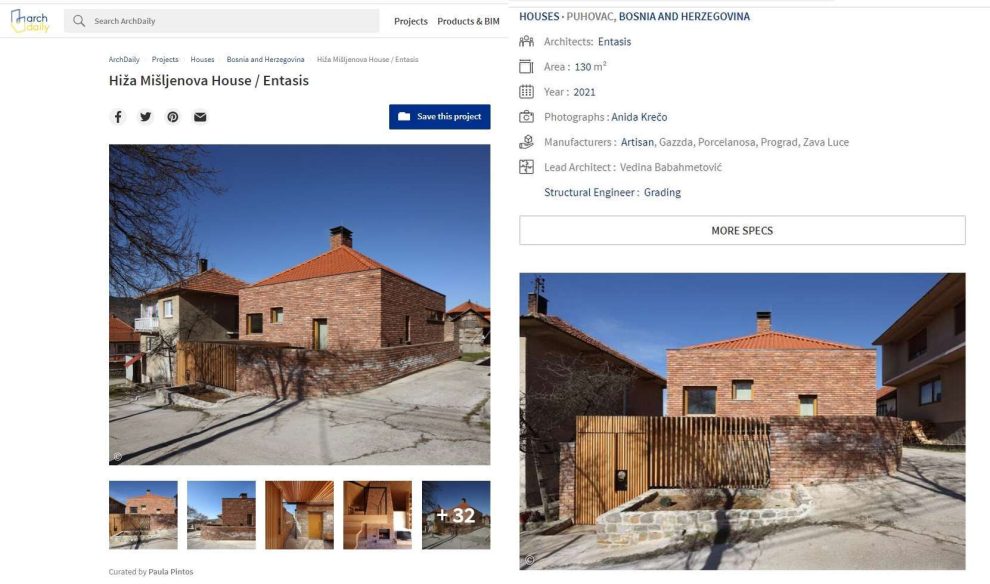Share project on Twitter
This screenshot has height=584, width=990.
pyautogui.click(x=146, y=117)
